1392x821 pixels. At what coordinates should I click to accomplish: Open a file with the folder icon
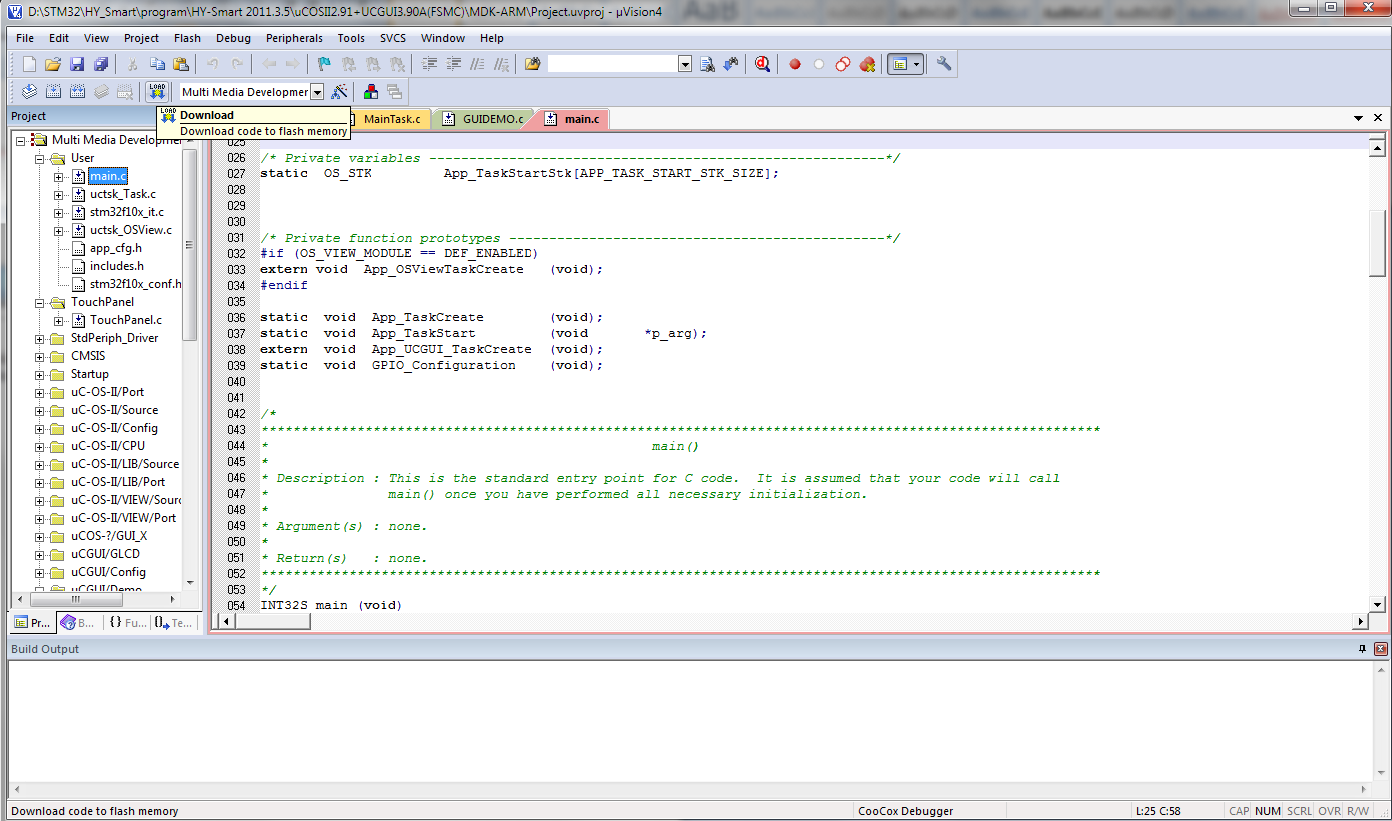pos(53,64)
